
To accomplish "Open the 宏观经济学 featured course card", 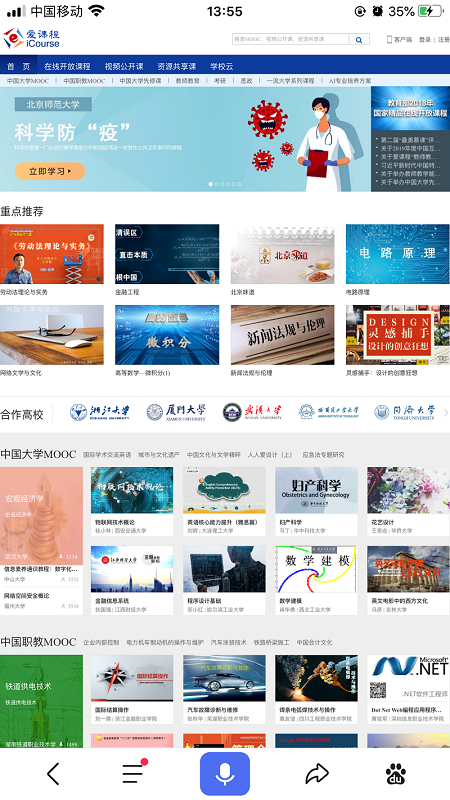I will click(41, 514).
